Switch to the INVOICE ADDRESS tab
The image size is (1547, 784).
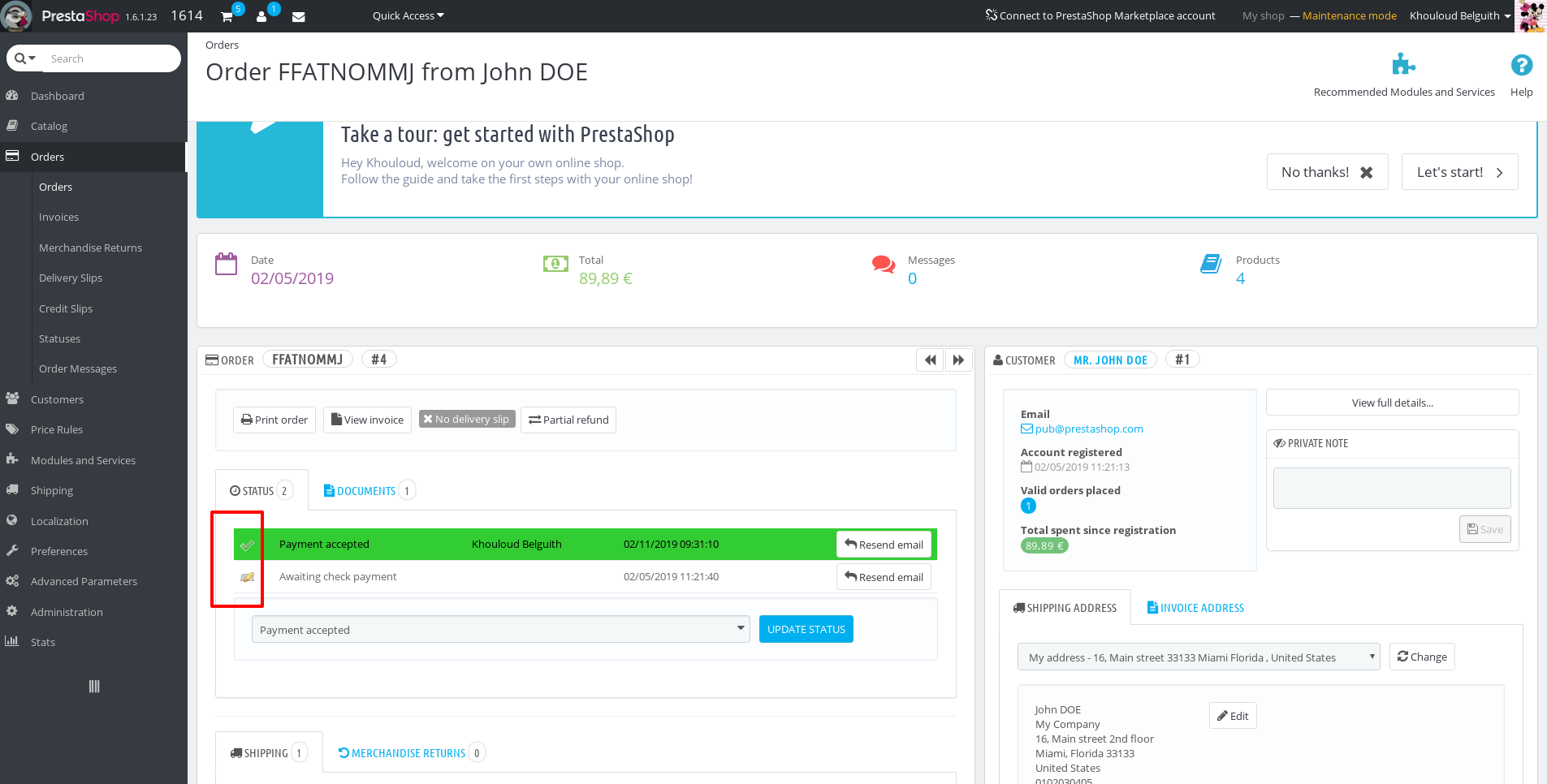pyautogui.click(x=1195, y=607)
